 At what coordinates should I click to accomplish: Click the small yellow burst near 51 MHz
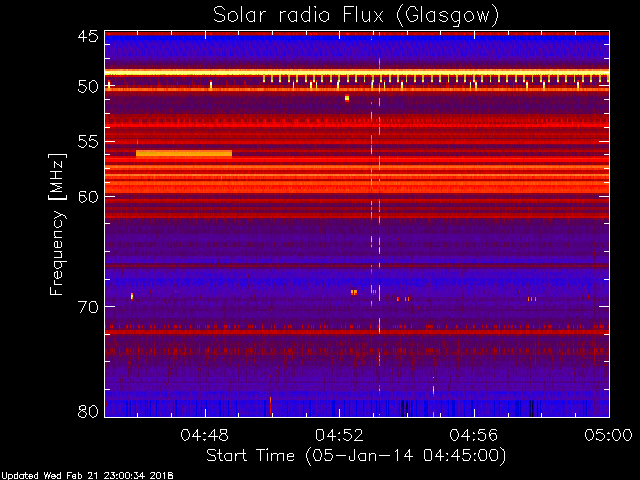coord(347,98)
